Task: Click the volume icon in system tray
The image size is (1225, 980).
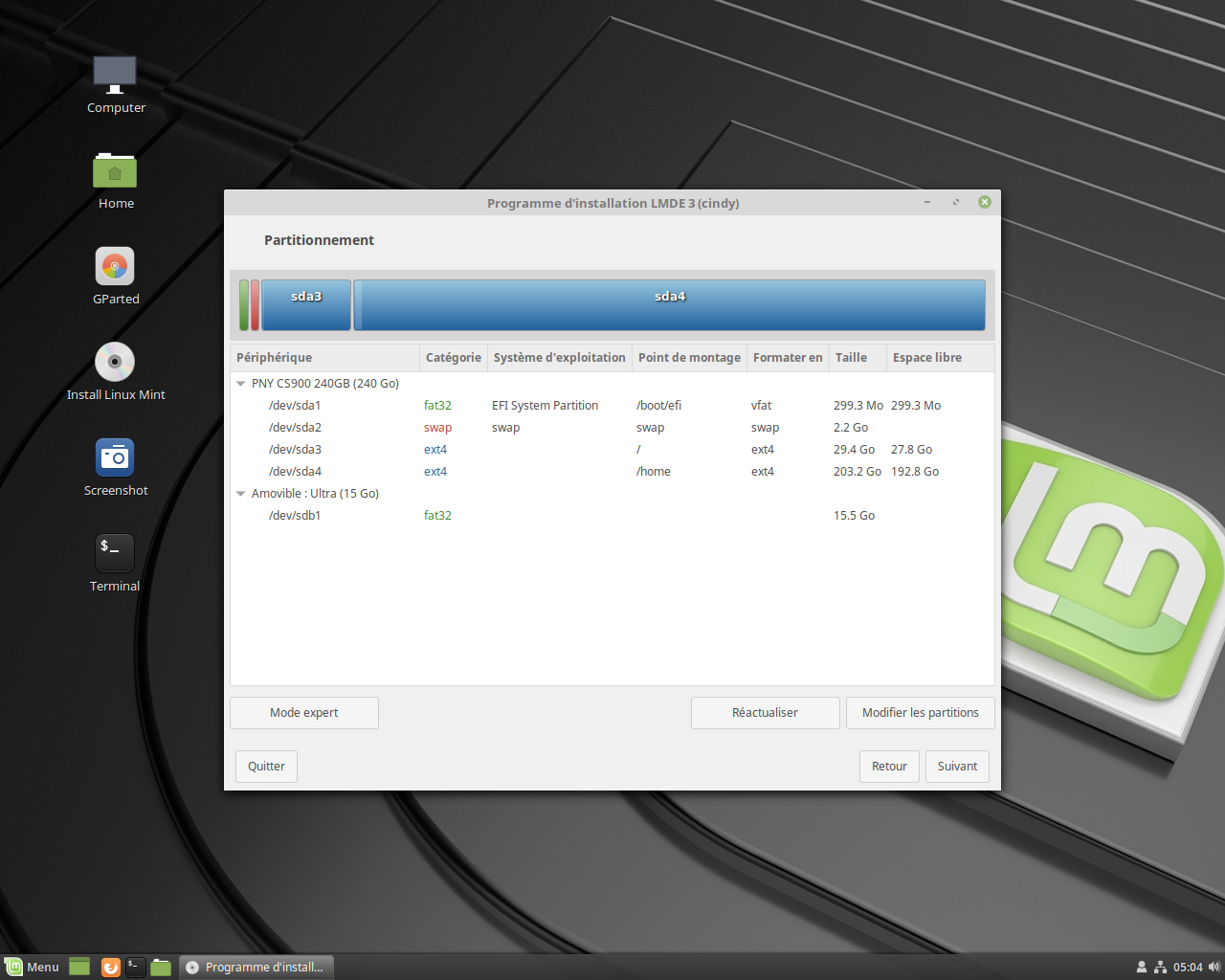Action: coord(1214,967)
